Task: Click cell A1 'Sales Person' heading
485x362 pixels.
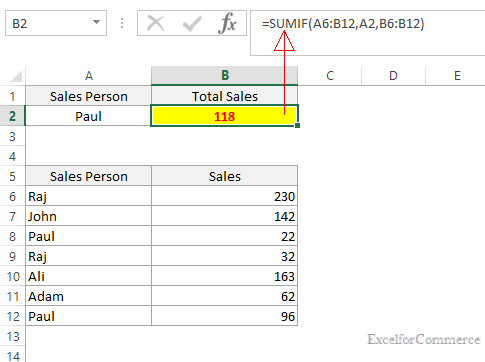Action: tap(88, 96)
